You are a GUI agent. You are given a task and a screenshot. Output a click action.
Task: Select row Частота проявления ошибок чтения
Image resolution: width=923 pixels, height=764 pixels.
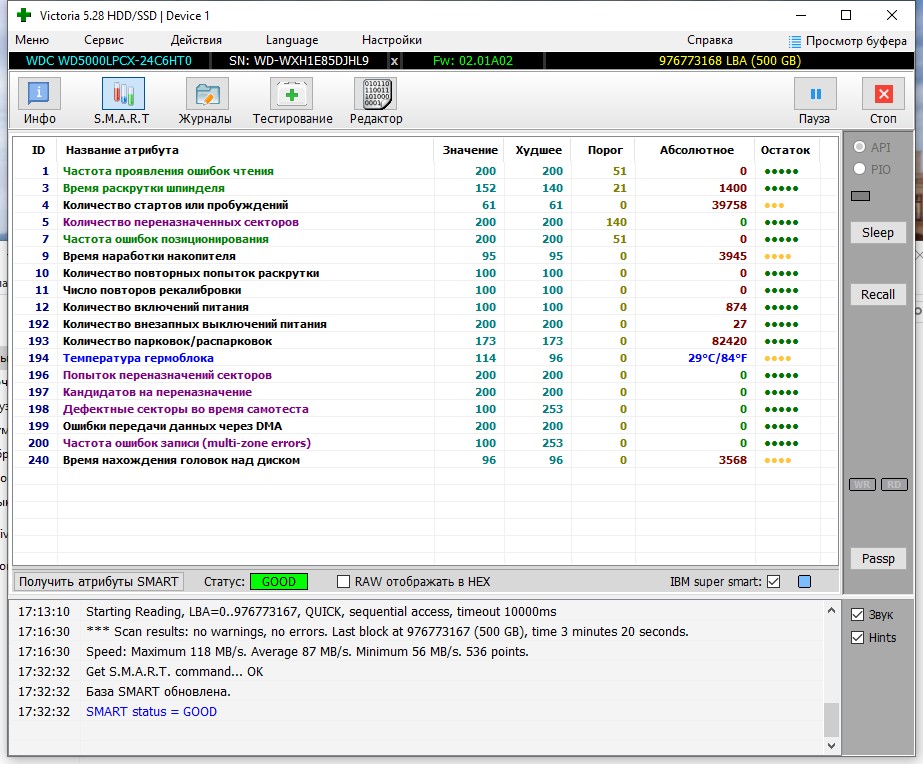pos(425,171)
